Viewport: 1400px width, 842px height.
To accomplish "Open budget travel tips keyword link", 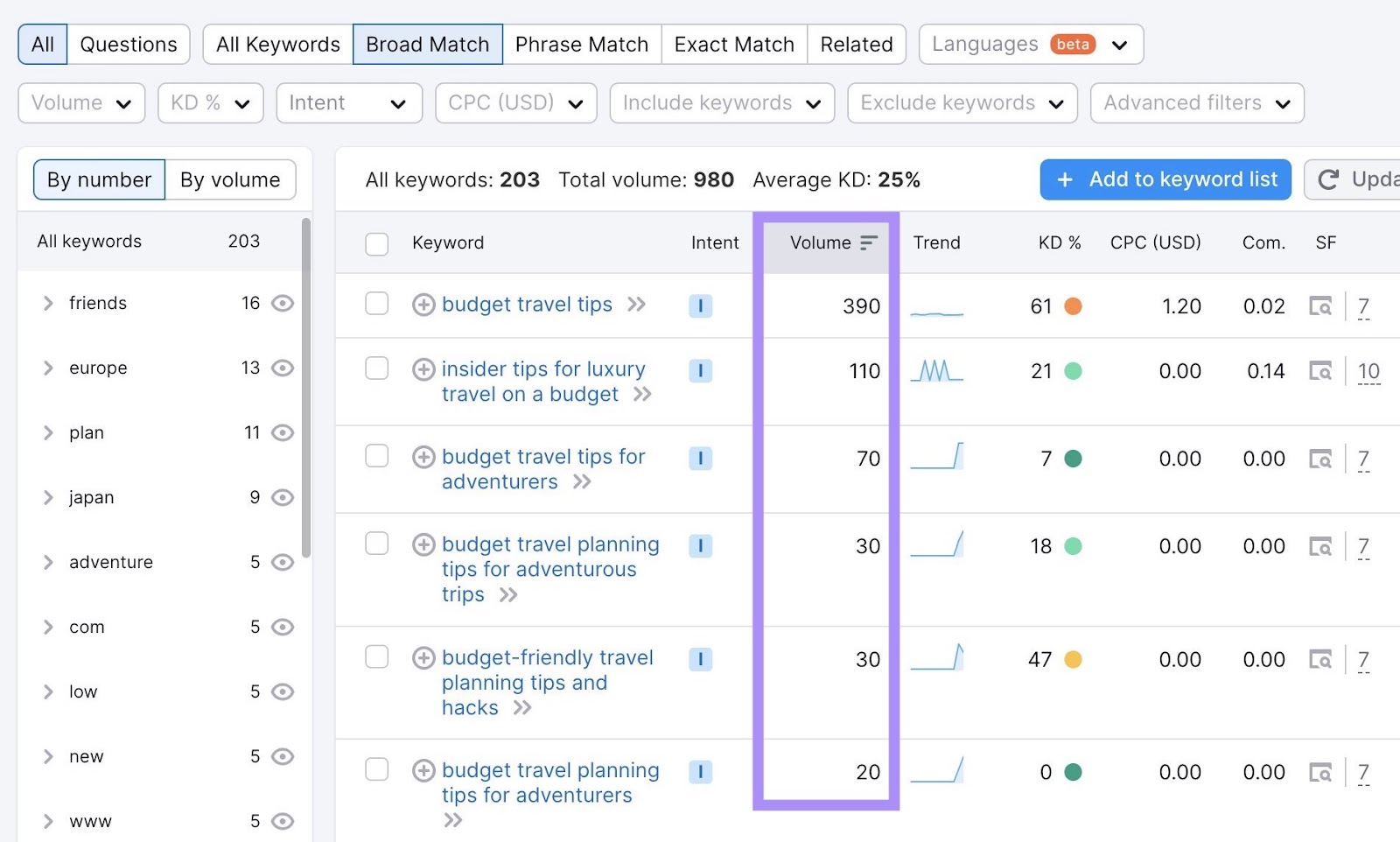I will pyautogui.click(x=527, y=305).
